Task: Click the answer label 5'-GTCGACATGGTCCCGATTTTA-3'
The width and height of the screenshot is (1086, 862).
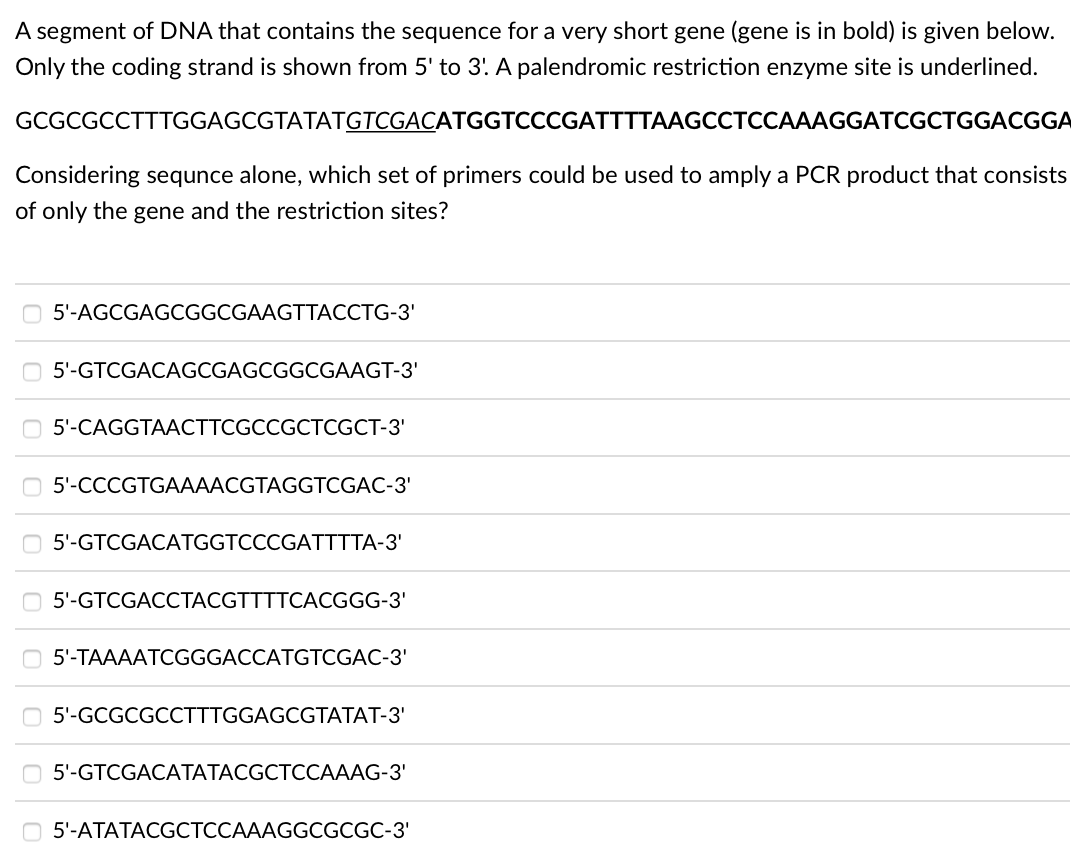Action: tap(228, 544)
